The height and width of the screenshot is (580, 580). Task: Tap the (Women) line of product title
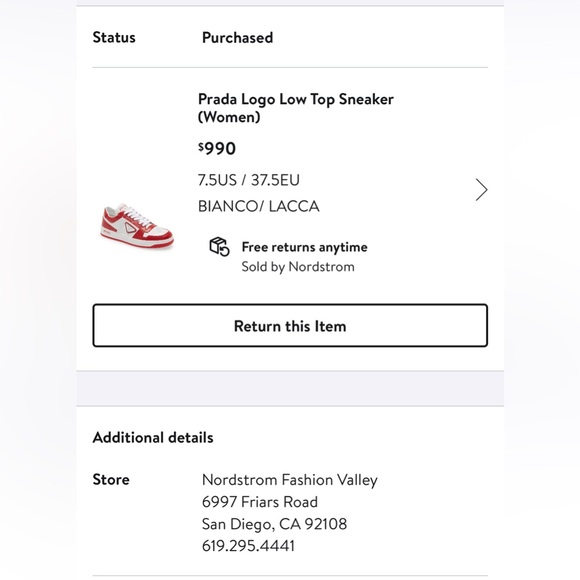tap(229, 117)
